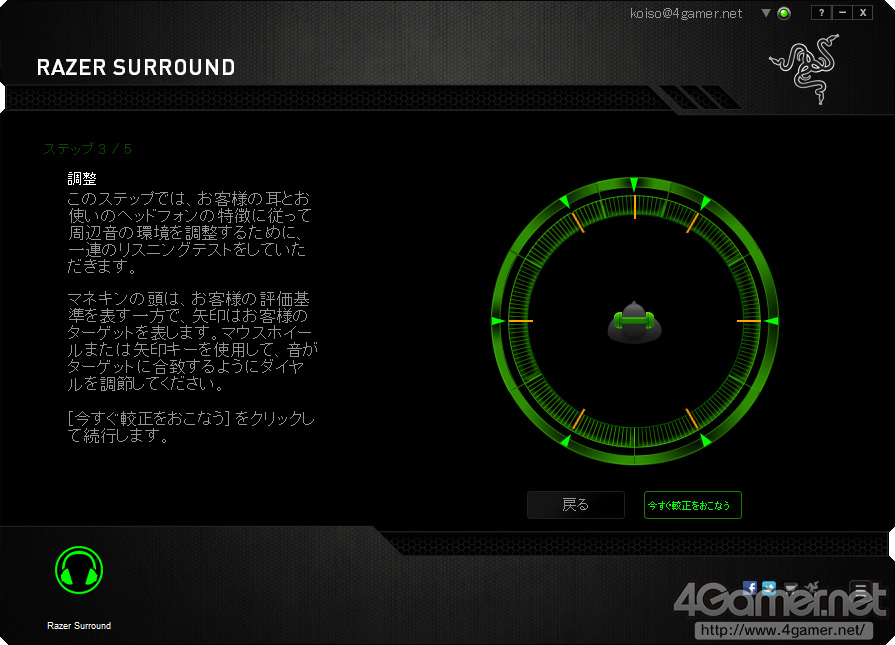The height and width of the screenshot is (645, 895).
Task: Expand the account dropdown arrow beside the email
Action: point(766,13)
